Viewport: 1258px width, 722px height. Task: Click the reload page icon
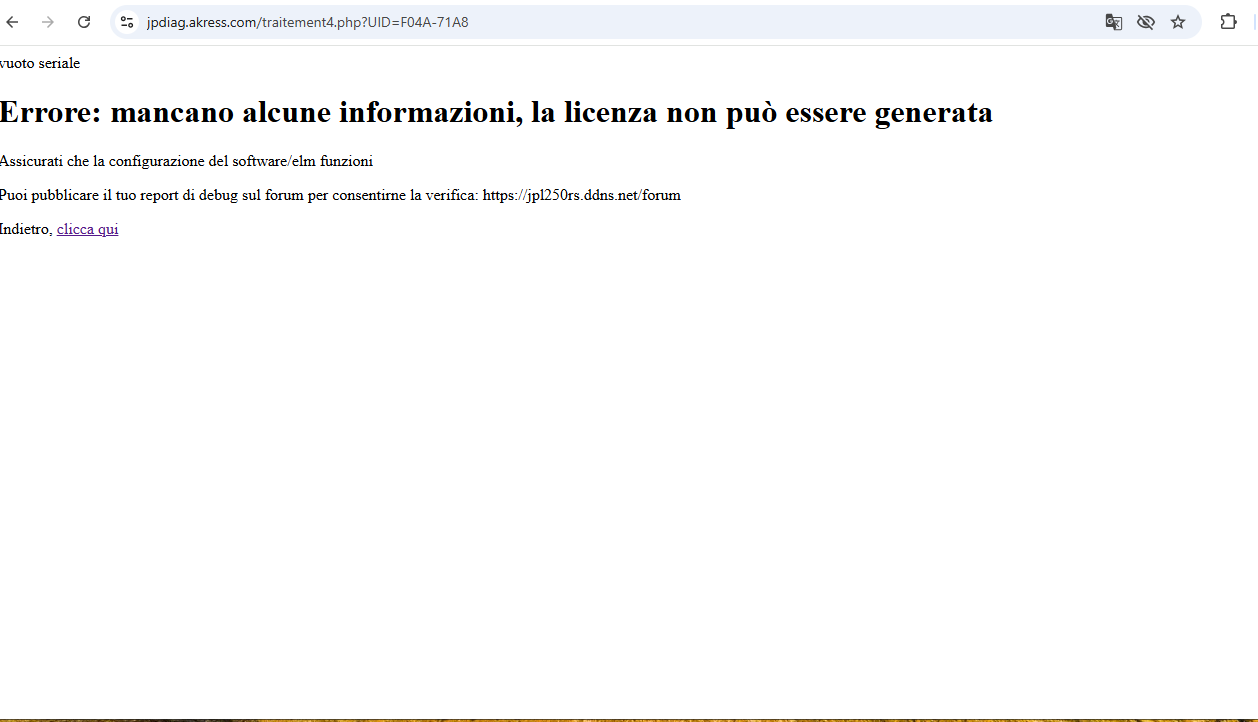(x=84, y=21)
